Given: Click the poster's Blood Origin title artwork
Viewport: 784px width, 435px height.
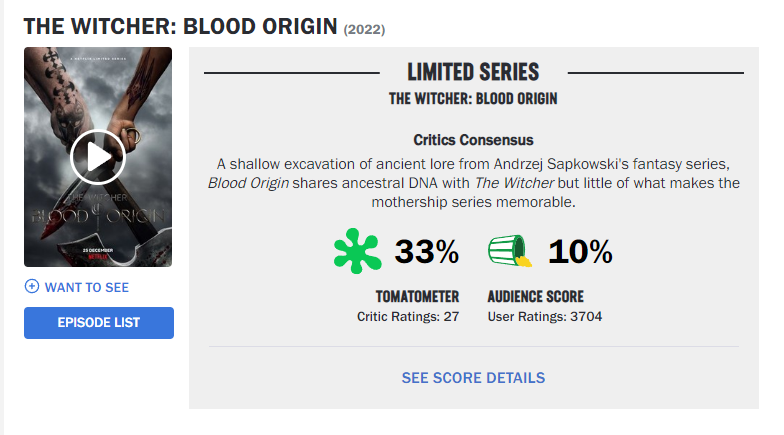Looking at the screenshot, I should tap(98, 211).
